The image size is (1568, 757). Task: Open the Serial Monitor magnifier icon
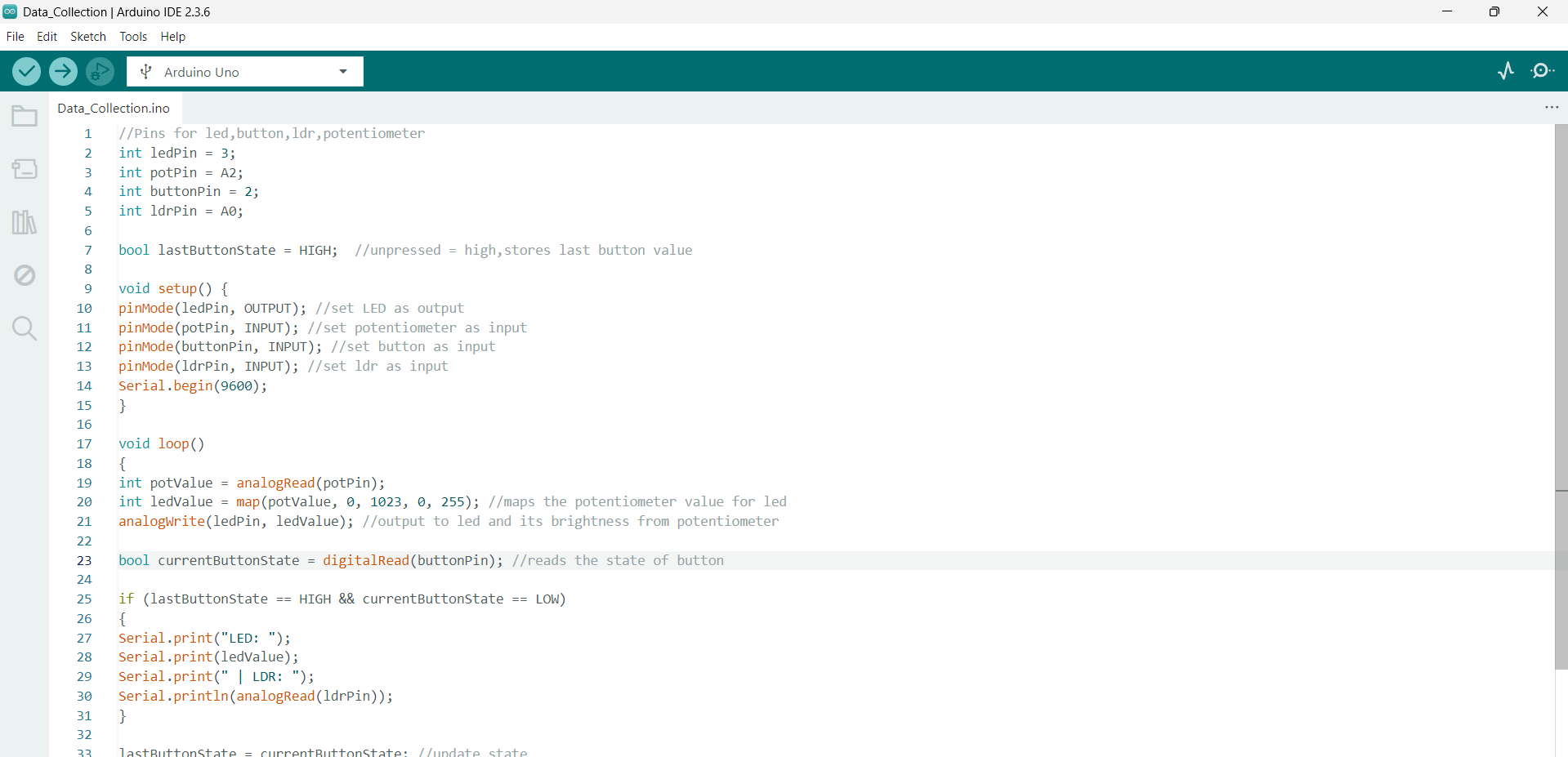point(1543,71)
